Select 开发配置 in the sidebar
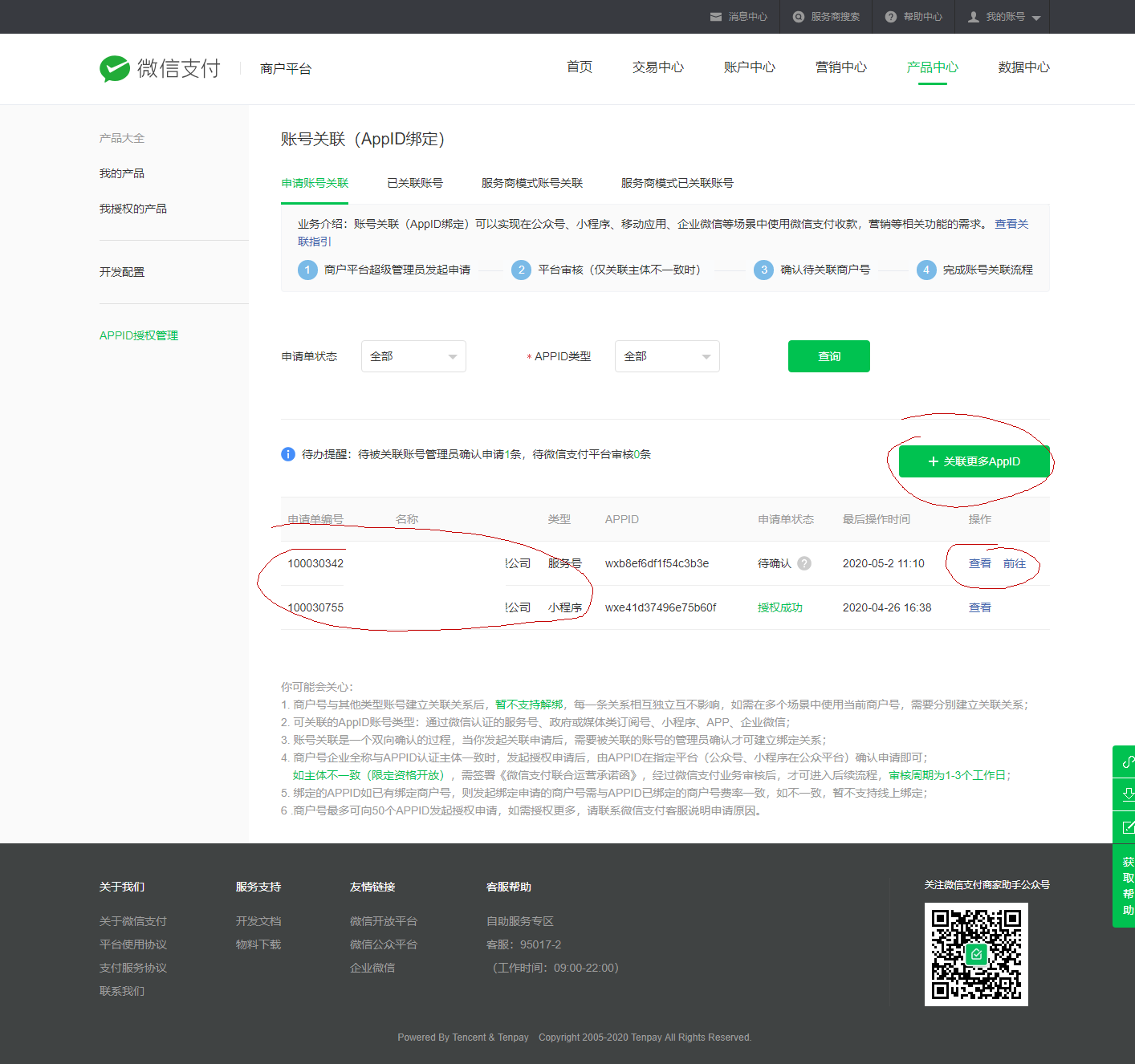1135x1064 pixels. click(x=122, y=272)
